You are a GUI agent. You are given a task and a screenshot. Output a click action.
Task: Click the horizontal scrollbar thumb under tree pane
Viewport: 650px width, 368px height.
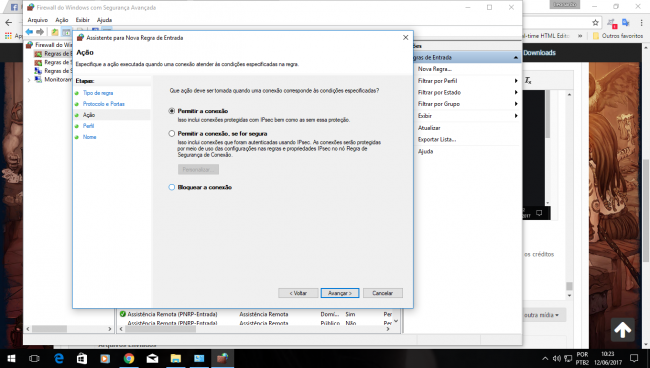(49, 329)
